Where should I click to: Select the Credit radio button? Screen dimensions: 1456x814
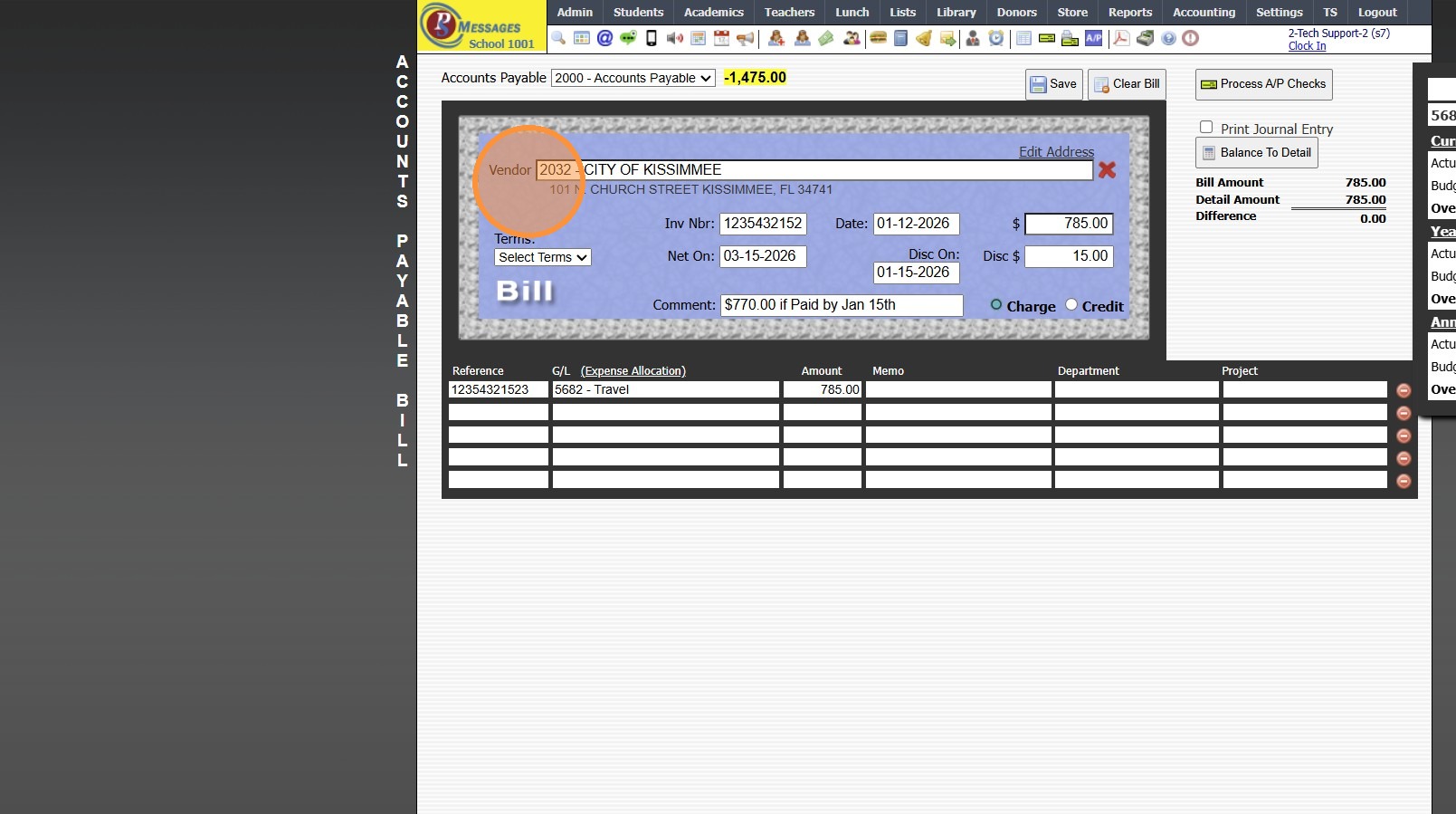(1071, 305)
